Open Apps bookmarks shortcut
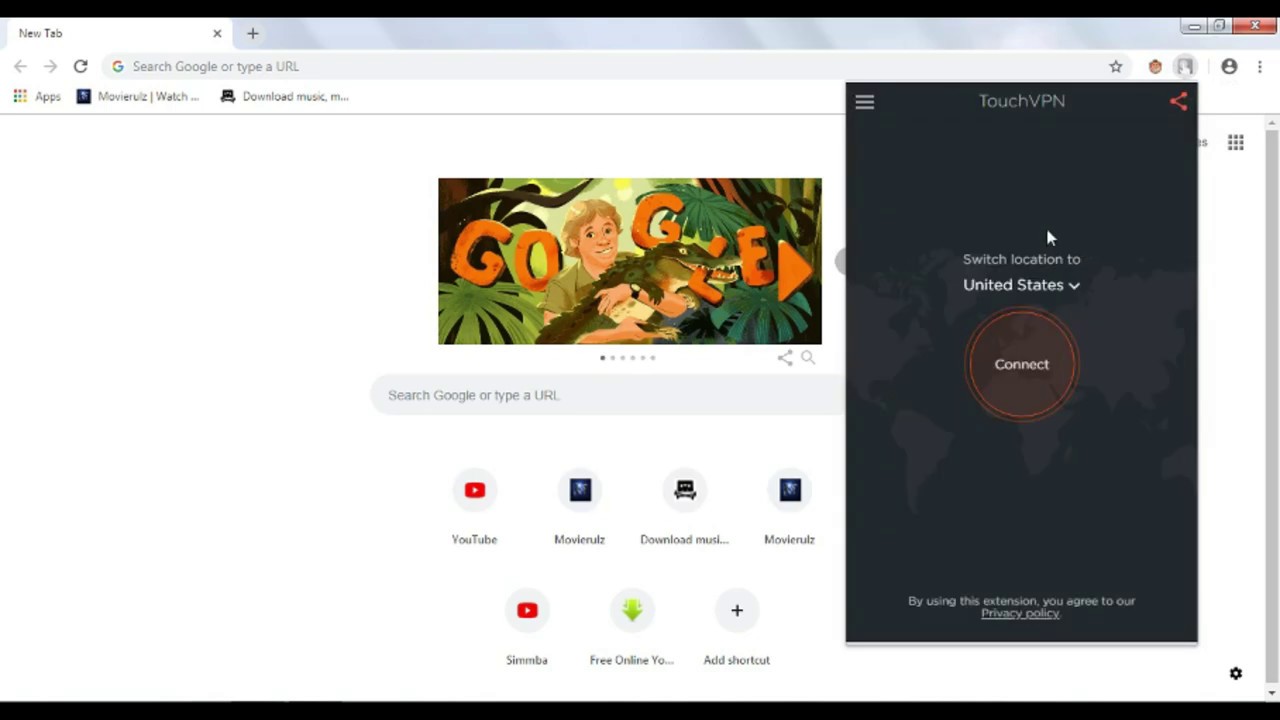1280x720 pixels. click(37, 97)
